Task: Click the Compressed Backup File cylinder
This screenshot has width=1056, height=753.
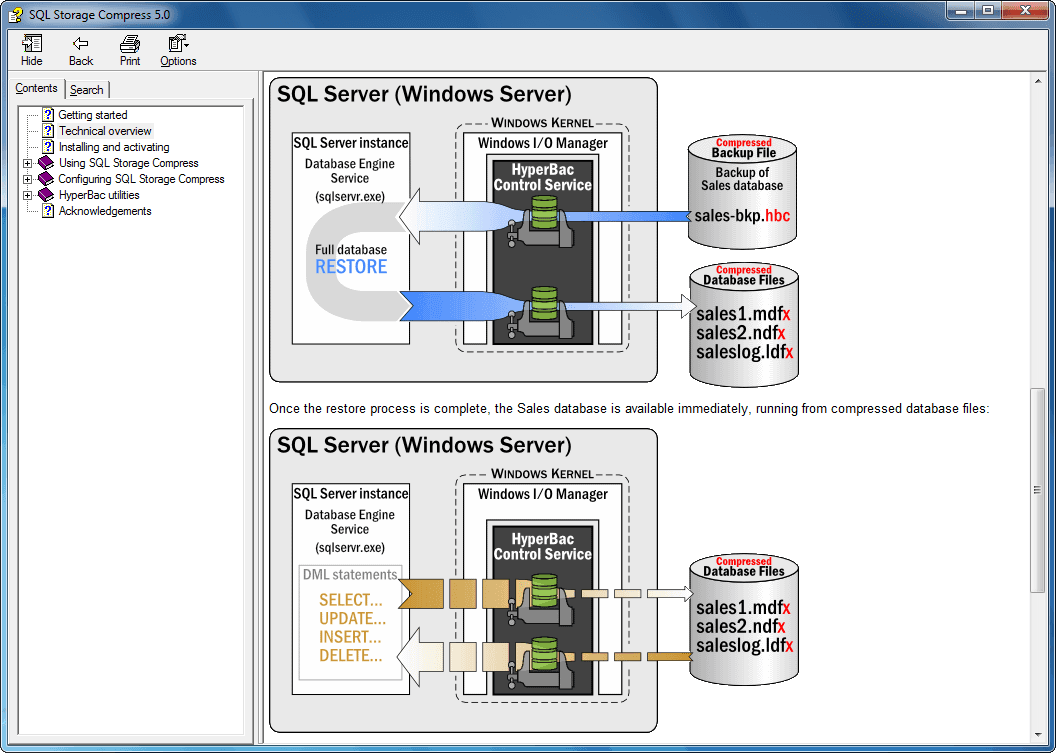Action: pos(742,191)
